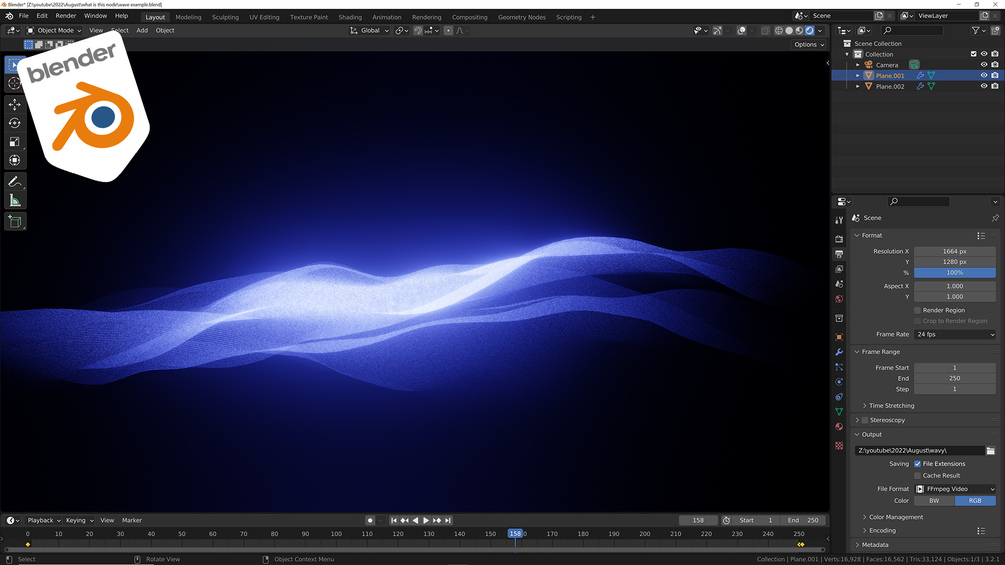Open the Render menu
The image size is (1005, 565).
click(x=65, y=15)
